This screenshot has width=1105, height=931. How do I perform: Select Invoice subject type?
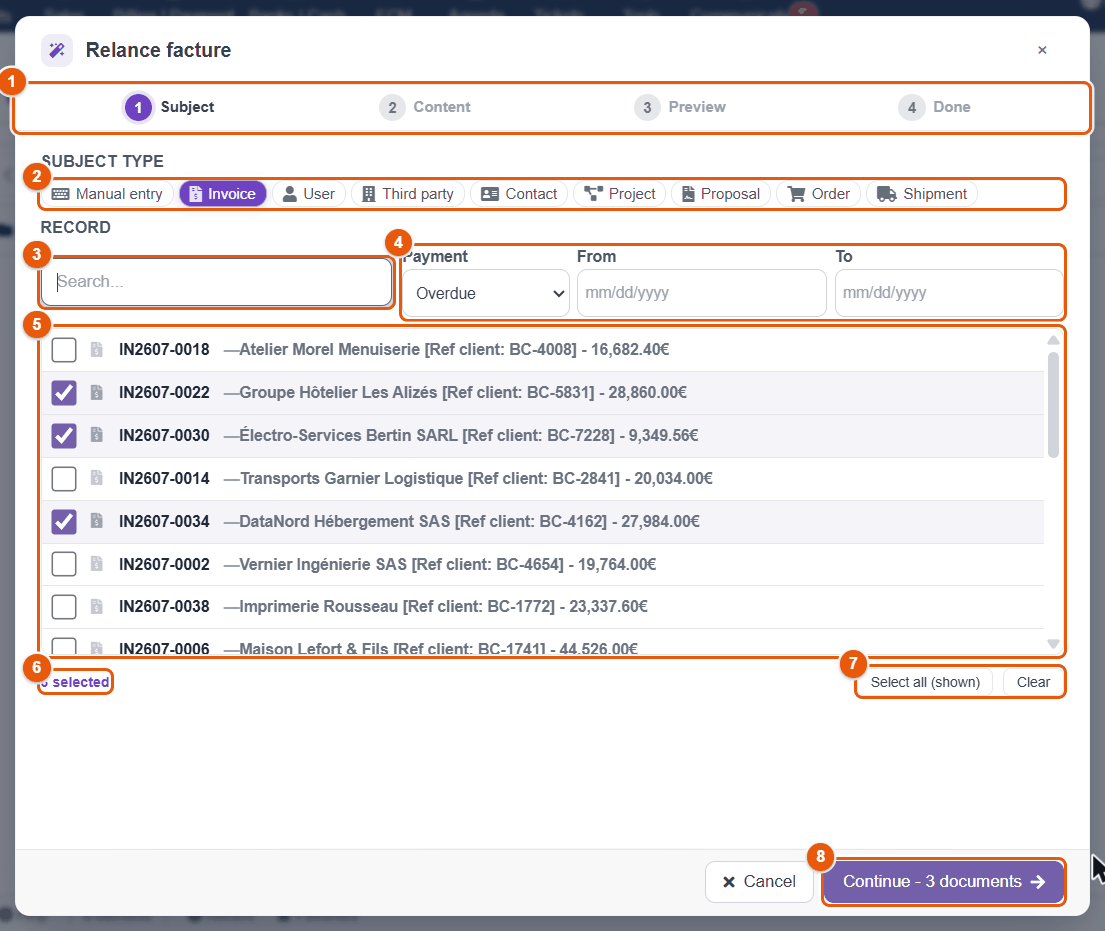(x=223, y=194)
